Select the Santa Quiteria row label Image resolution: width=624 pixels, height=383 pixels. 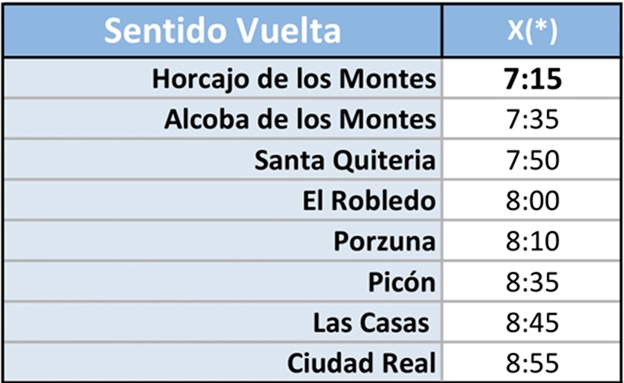coord(222,160)
